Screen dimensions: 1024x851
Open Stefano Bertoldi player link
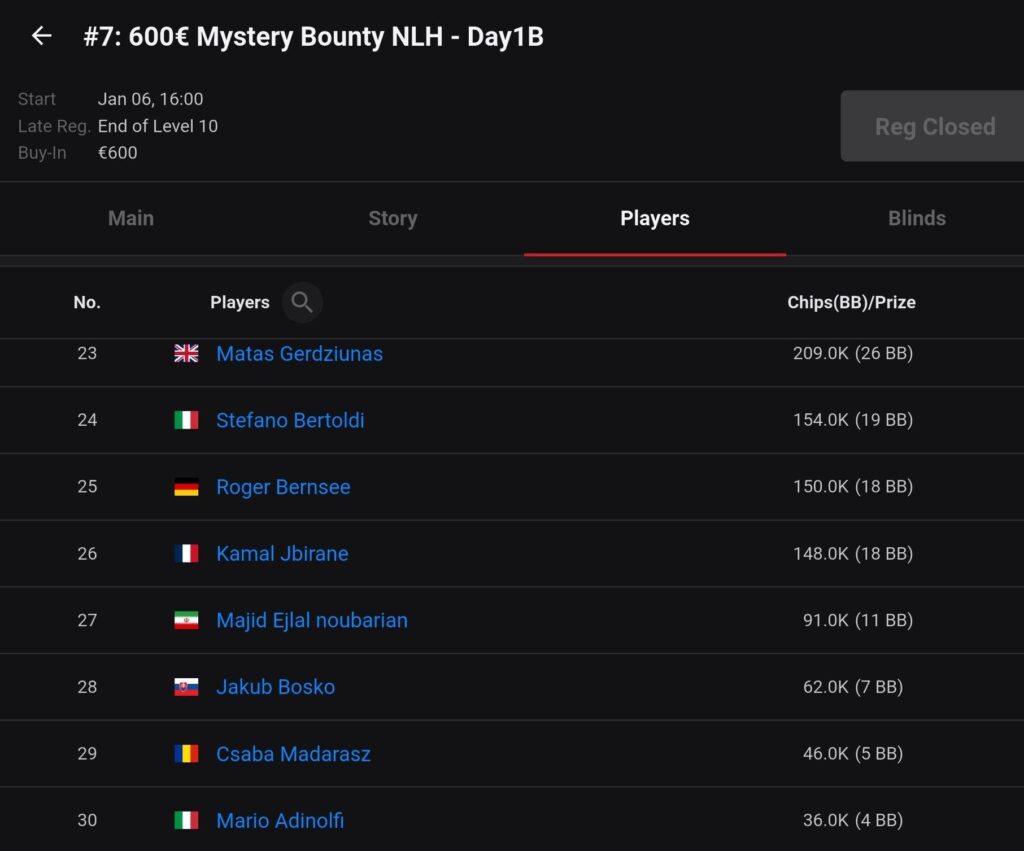(290, 420)
